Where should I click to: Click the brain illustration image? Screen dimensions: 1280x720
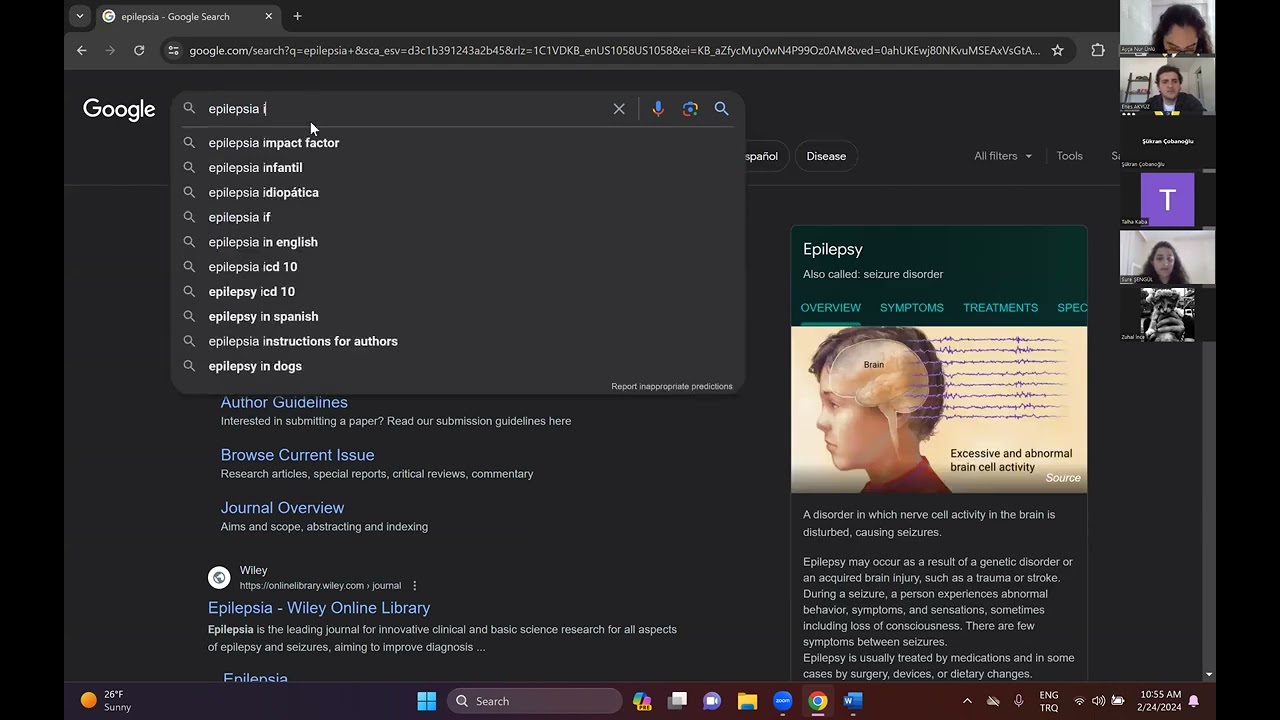point(939,410)
